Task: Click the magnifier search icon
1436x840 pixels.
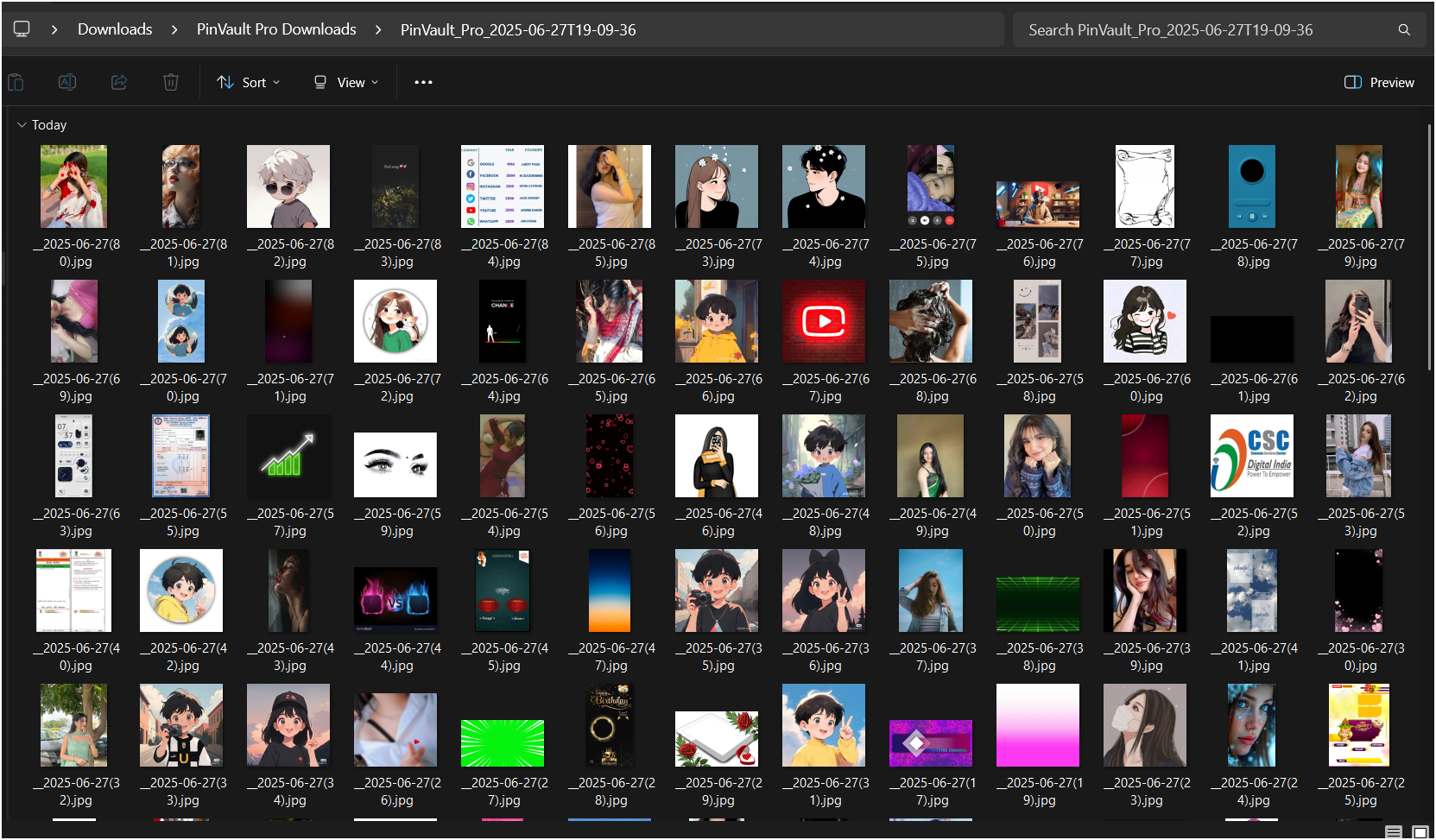Action: click(1404, 30)
